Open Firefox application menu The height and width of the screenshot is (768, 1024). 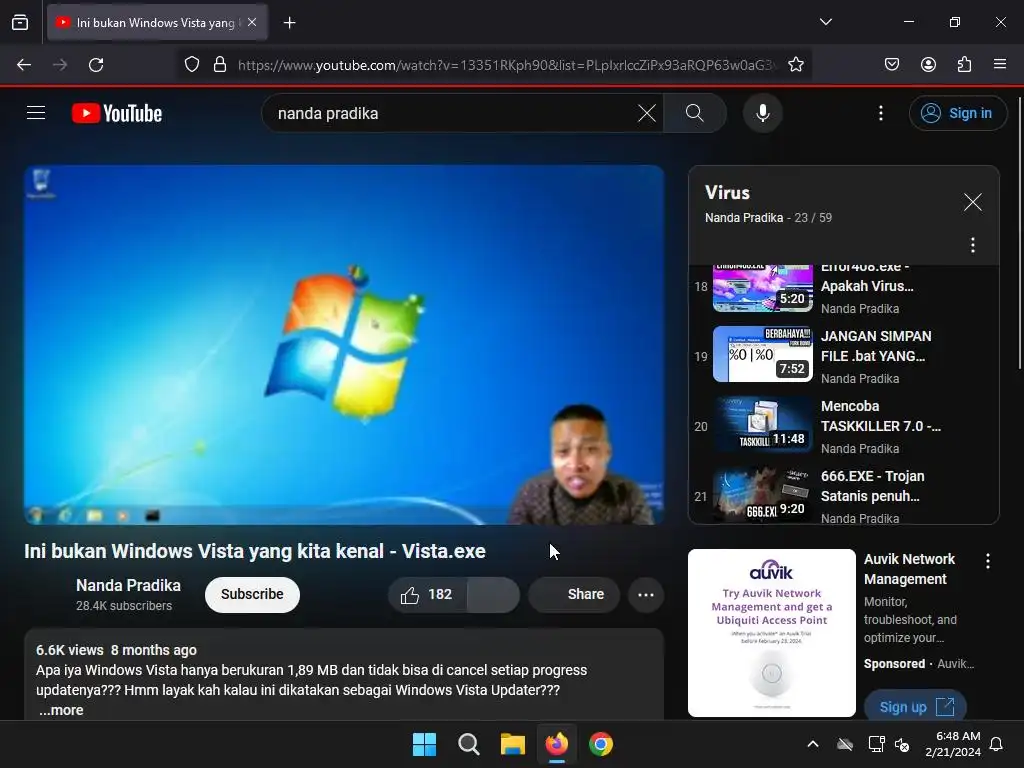click(1000, 65)
